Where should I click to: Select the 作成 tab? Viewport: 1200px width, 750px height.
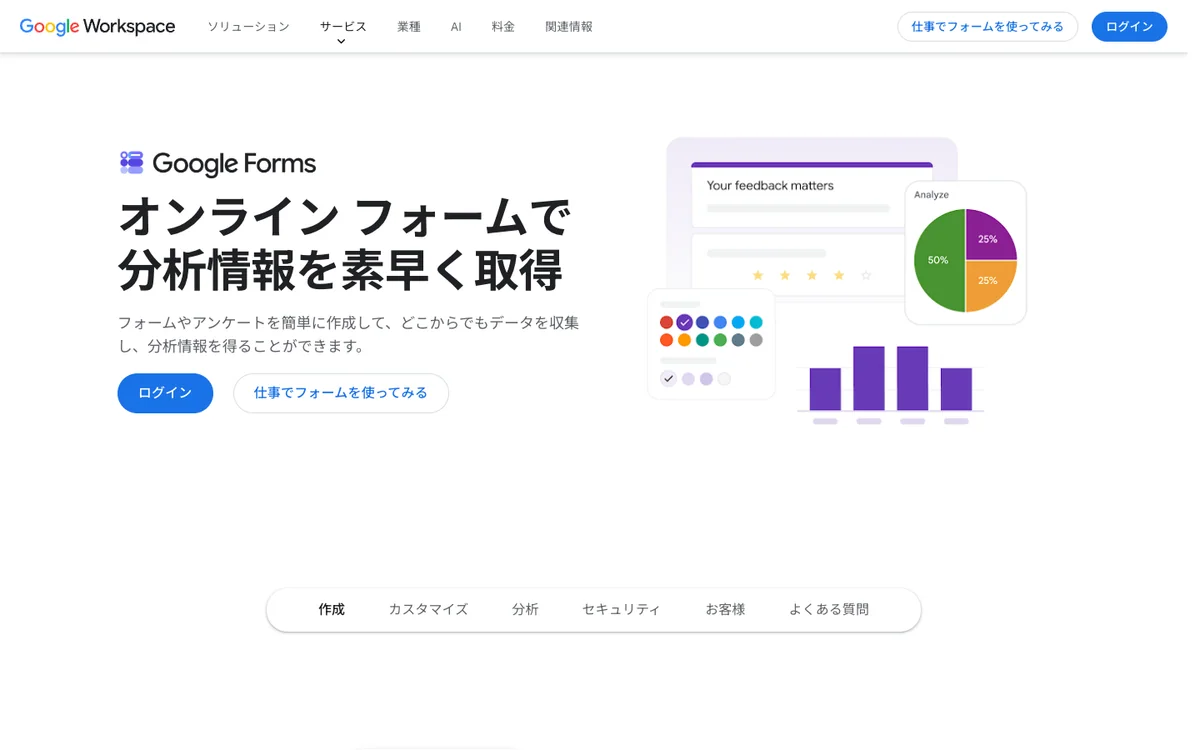pos(331,609)
